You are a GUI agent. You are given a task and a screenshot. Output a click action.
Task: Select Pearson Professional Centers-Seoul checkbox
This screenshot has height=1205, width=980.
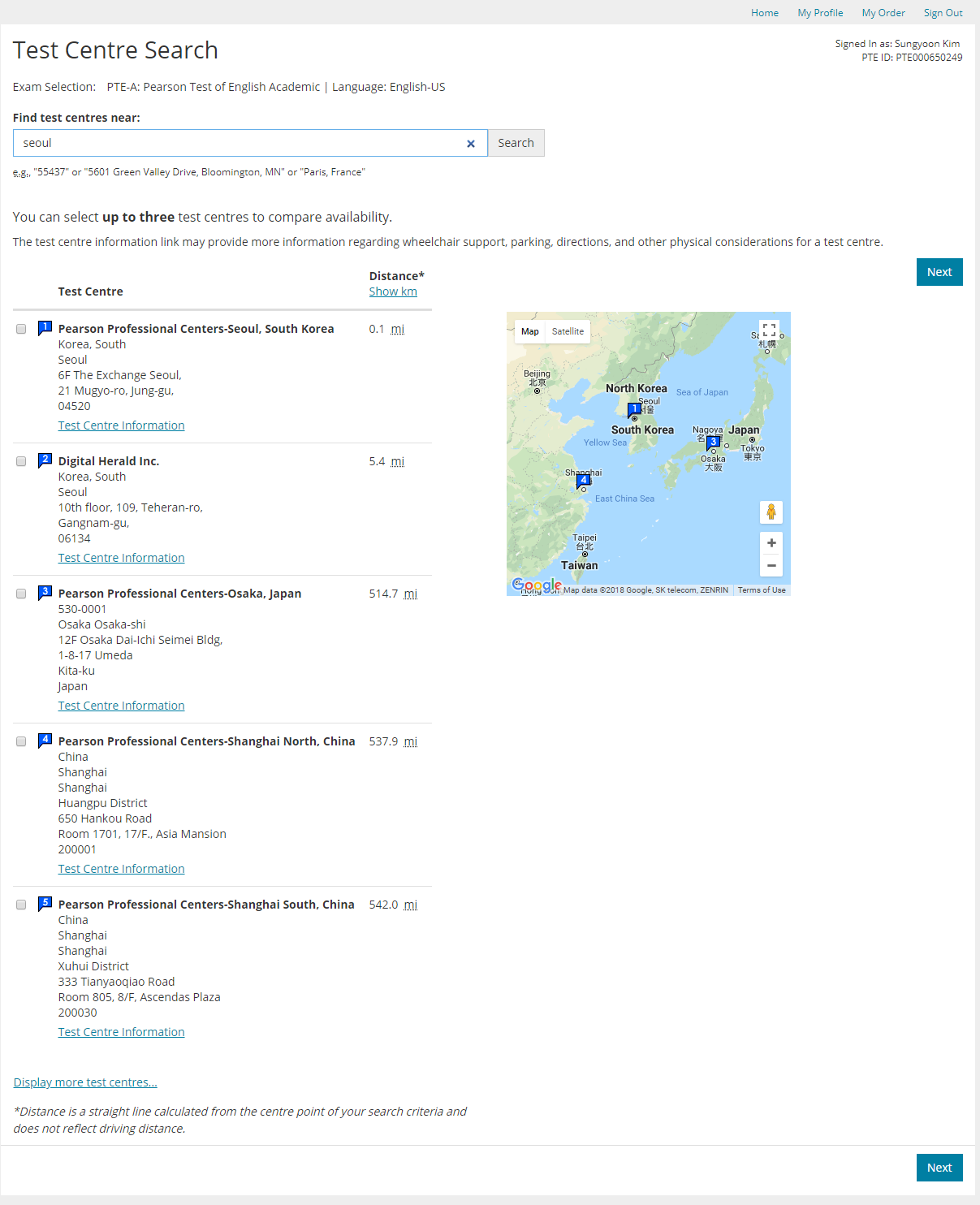click(x=21, y=329)
